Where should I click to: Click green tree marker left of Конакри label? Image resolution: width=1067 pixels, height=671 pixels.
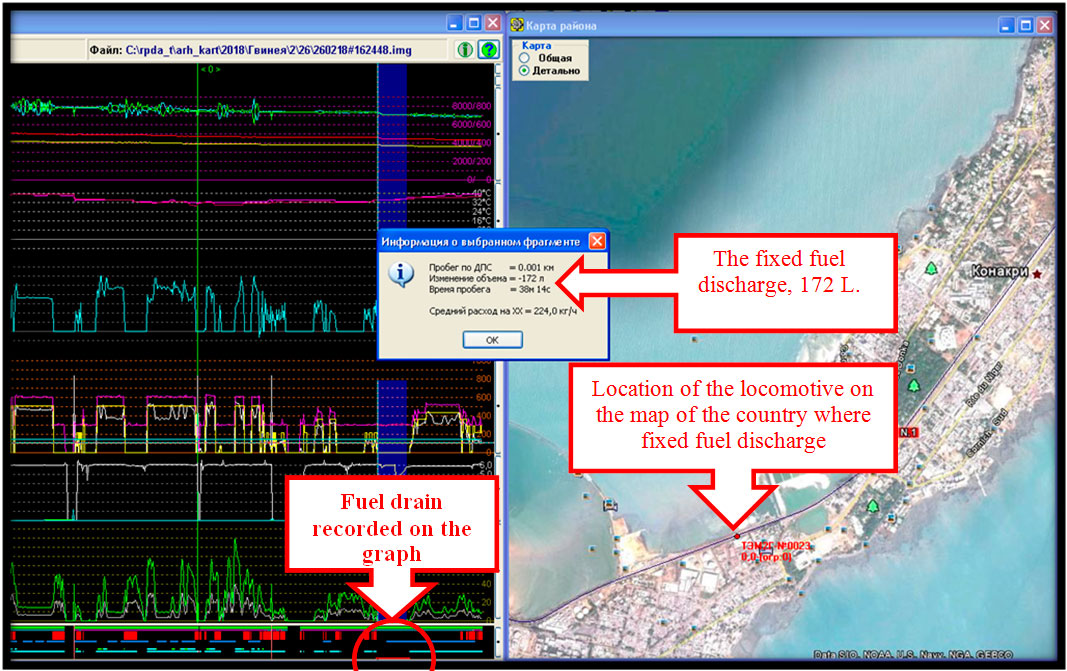[932, 268]
